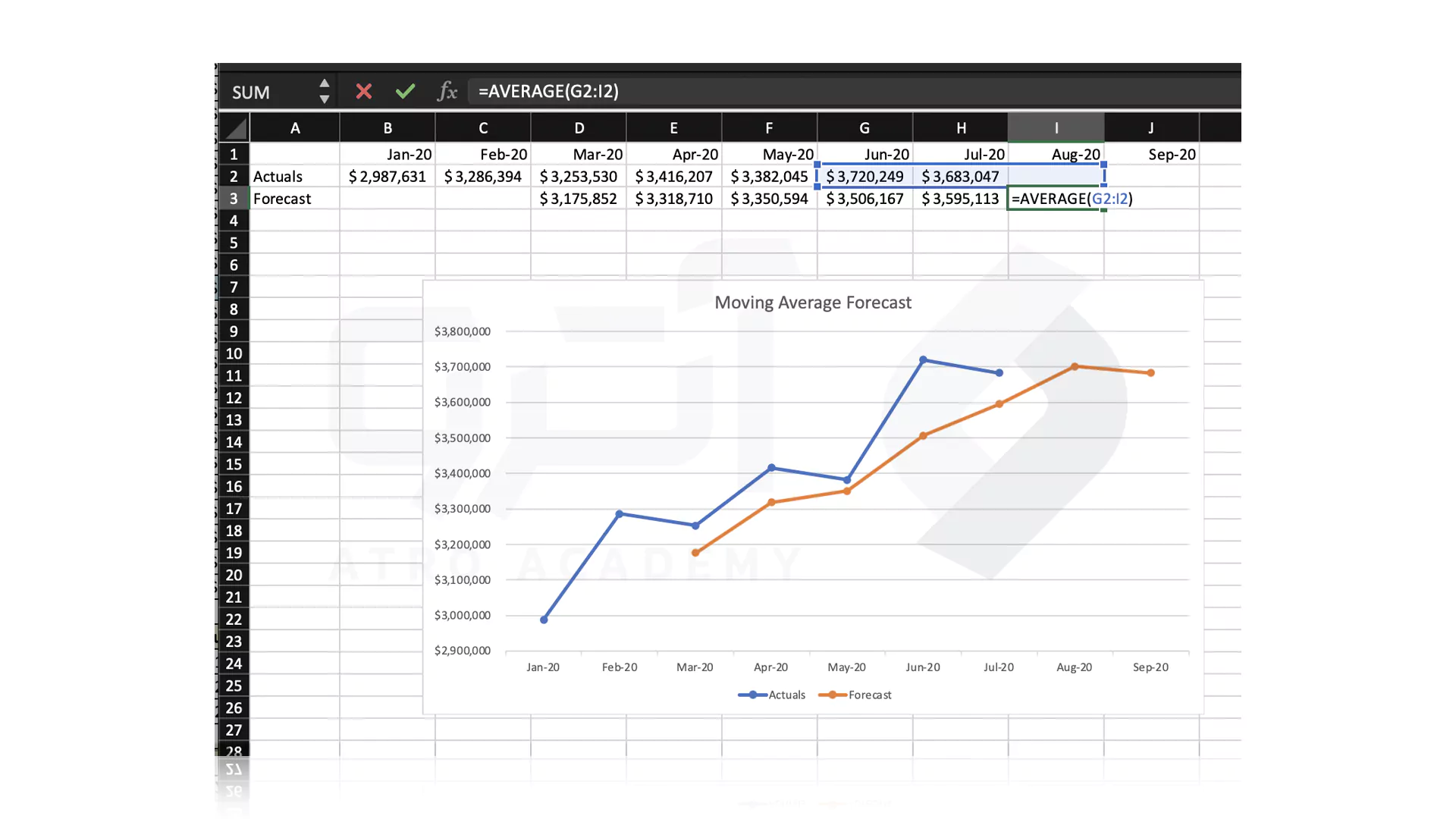The width and height of the screenshot is (1456, 819).
Task: Click cell with $ 3,350,594
Action: [x=770, y=199]
